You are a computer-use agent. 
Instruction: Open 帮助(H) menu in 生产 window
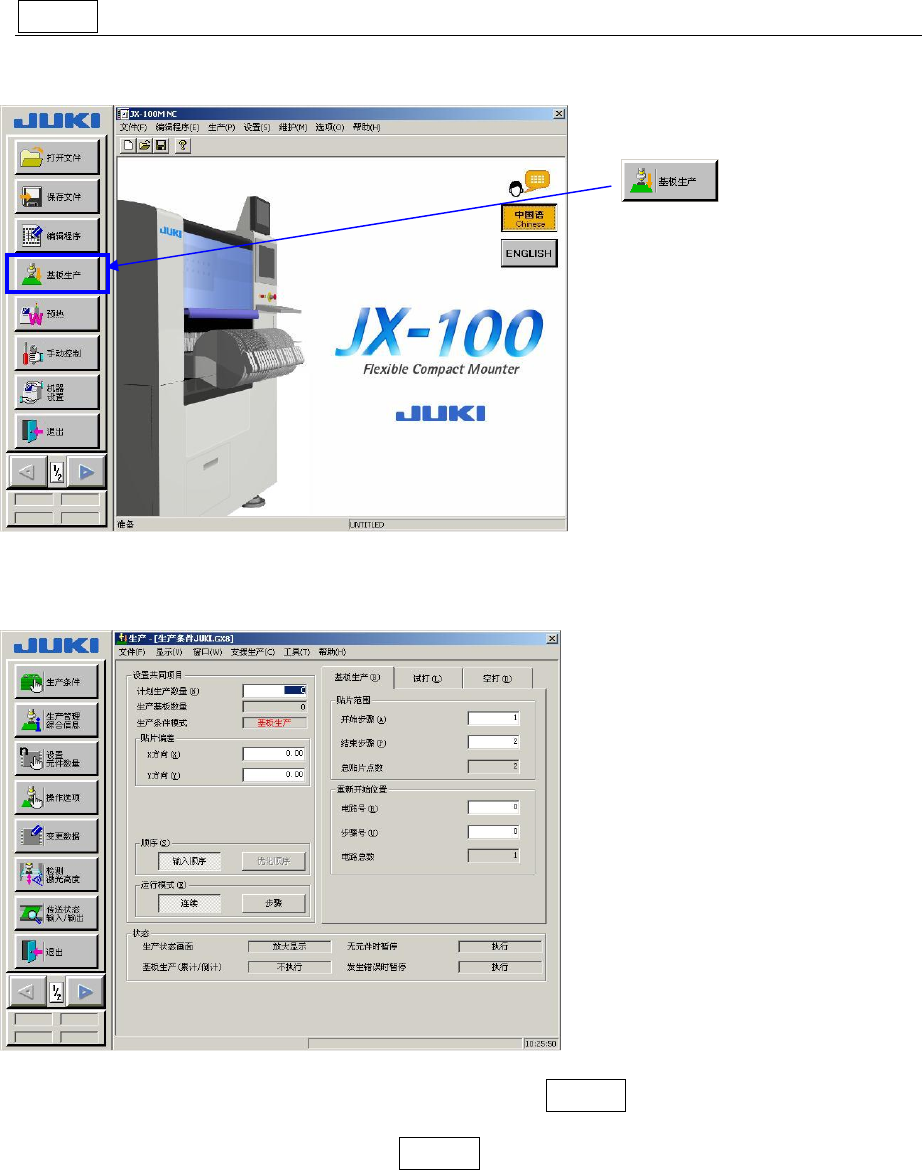click(332, 652)
